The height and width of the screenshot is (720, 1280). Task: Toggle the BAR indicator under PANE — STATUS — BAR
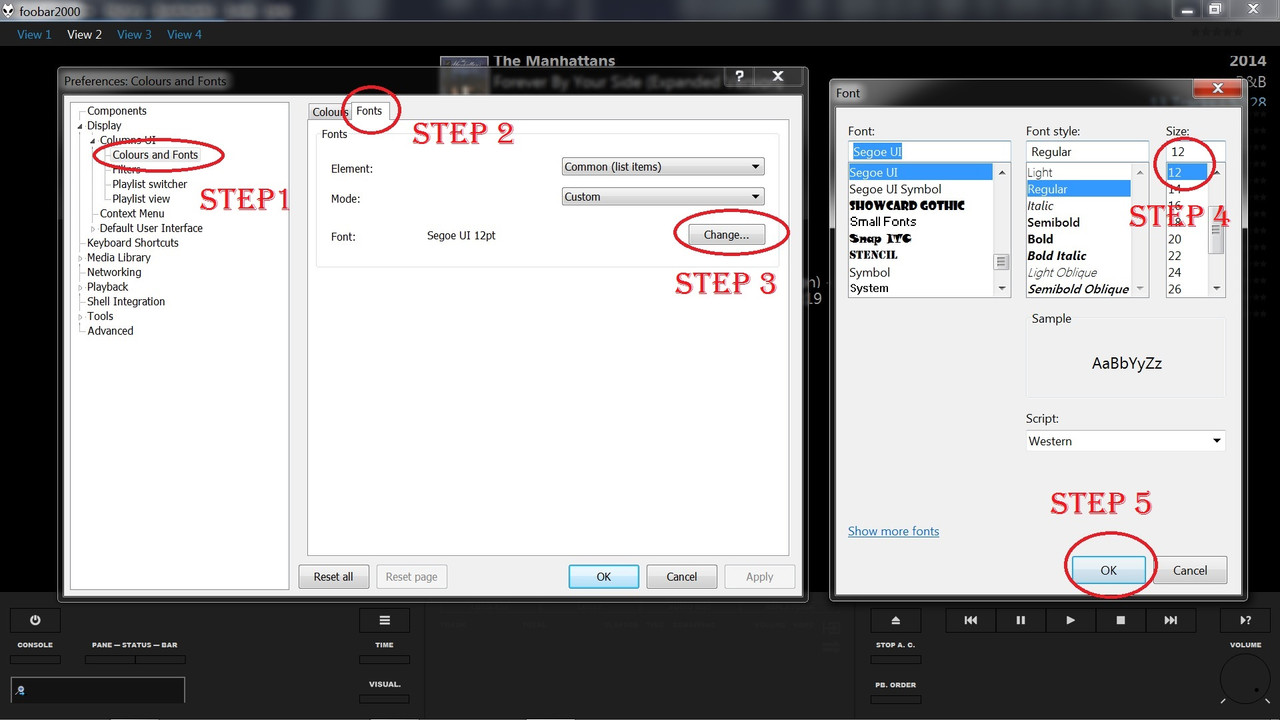(x=160, y=660)
